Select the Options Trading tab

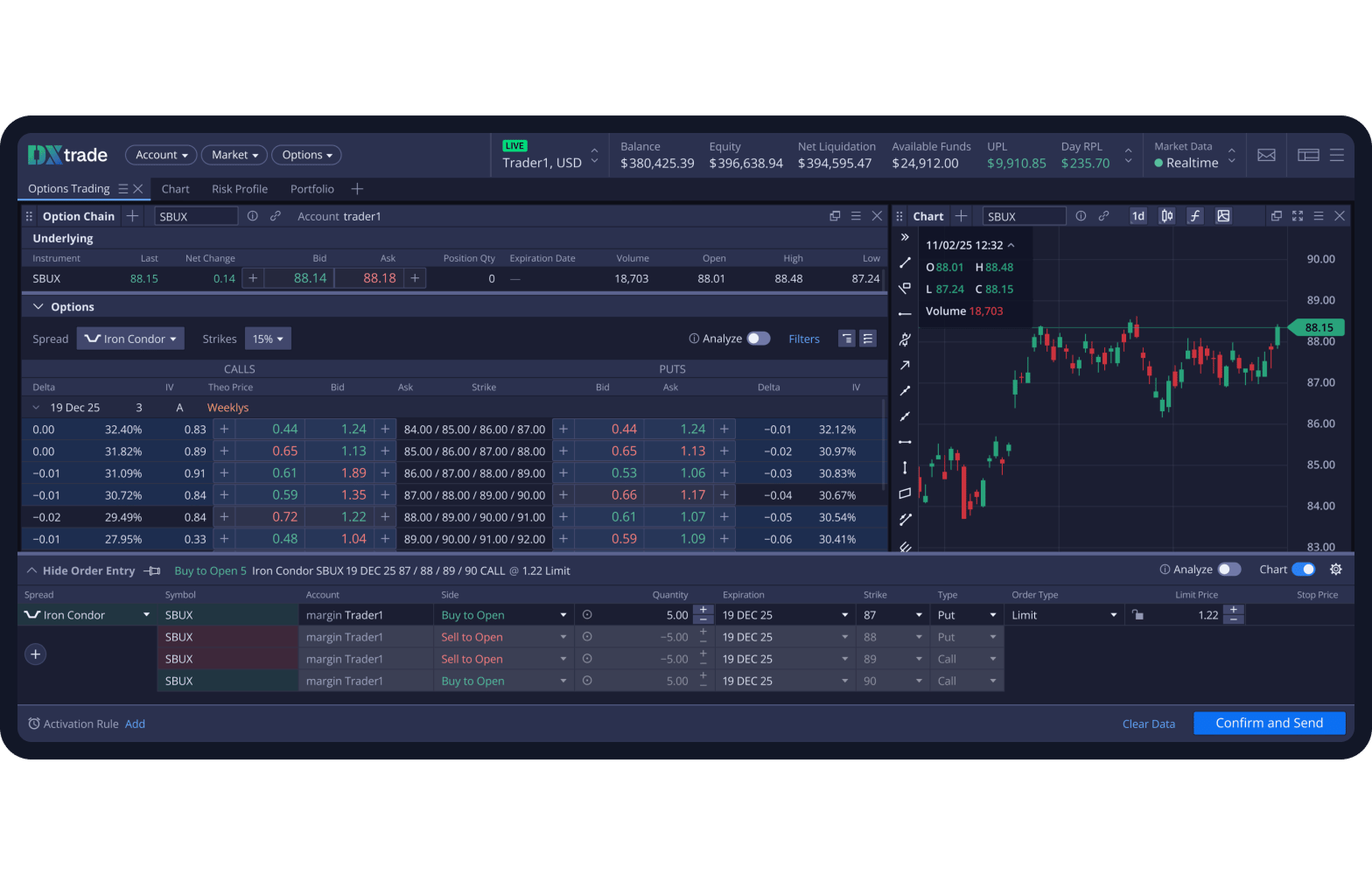(x=69, y=189)
